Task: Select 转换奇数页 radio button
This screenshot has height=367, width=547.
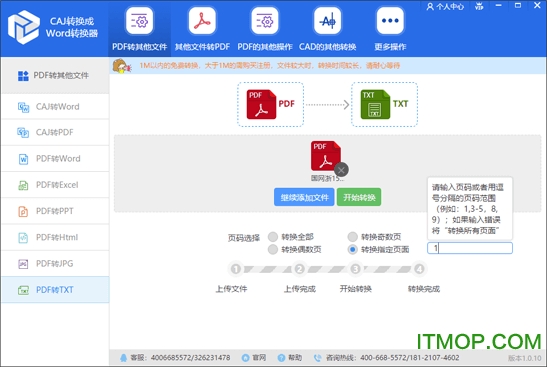Action: (353, 237)
